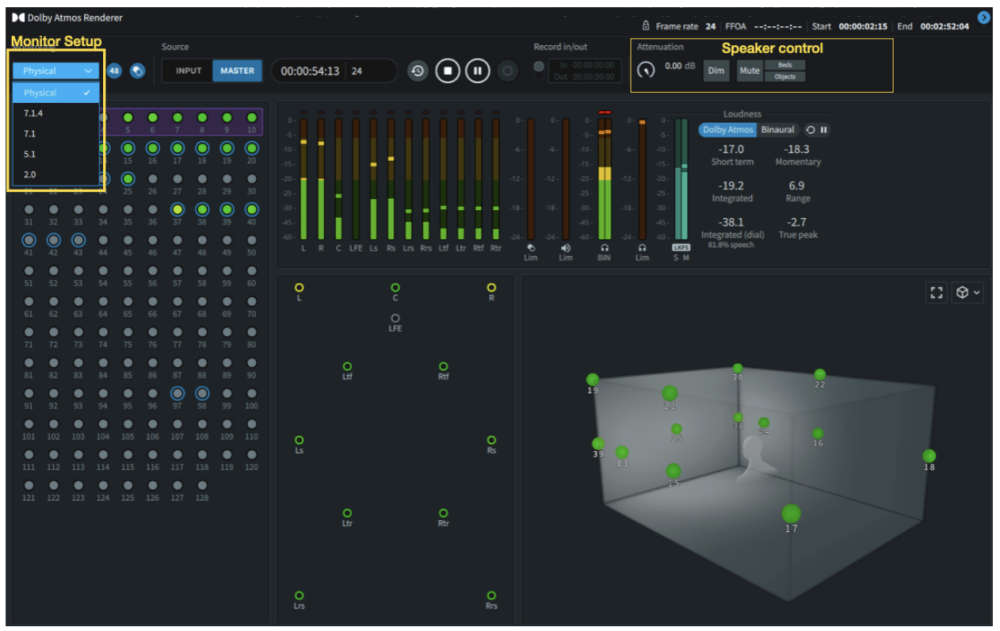Screen dimensions: 1000x631
Task: Click the record button in transport
Action: point(508,71)
